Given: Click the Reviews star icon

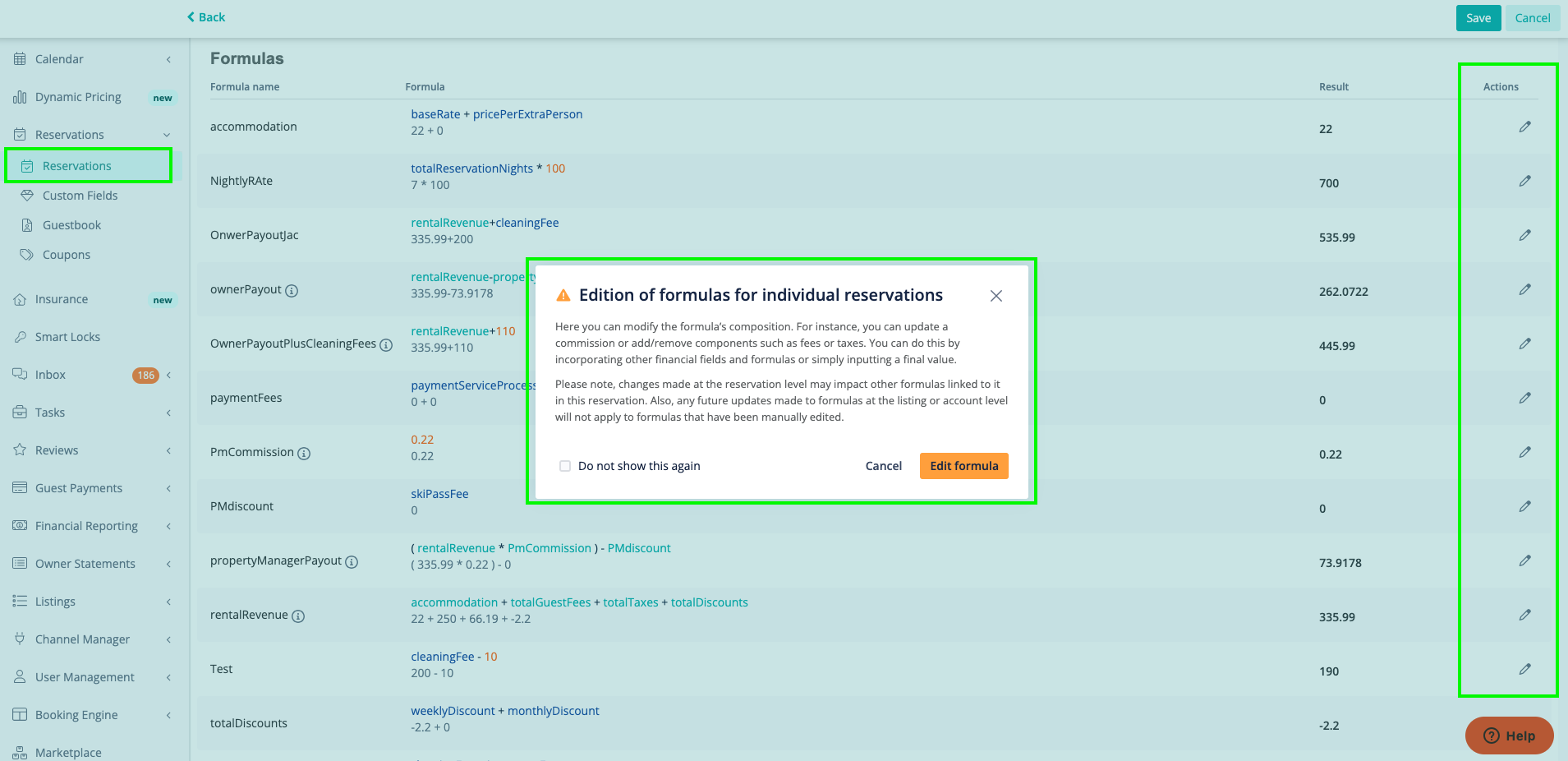Looking at the screenshot, I should [x=20, y=450].
